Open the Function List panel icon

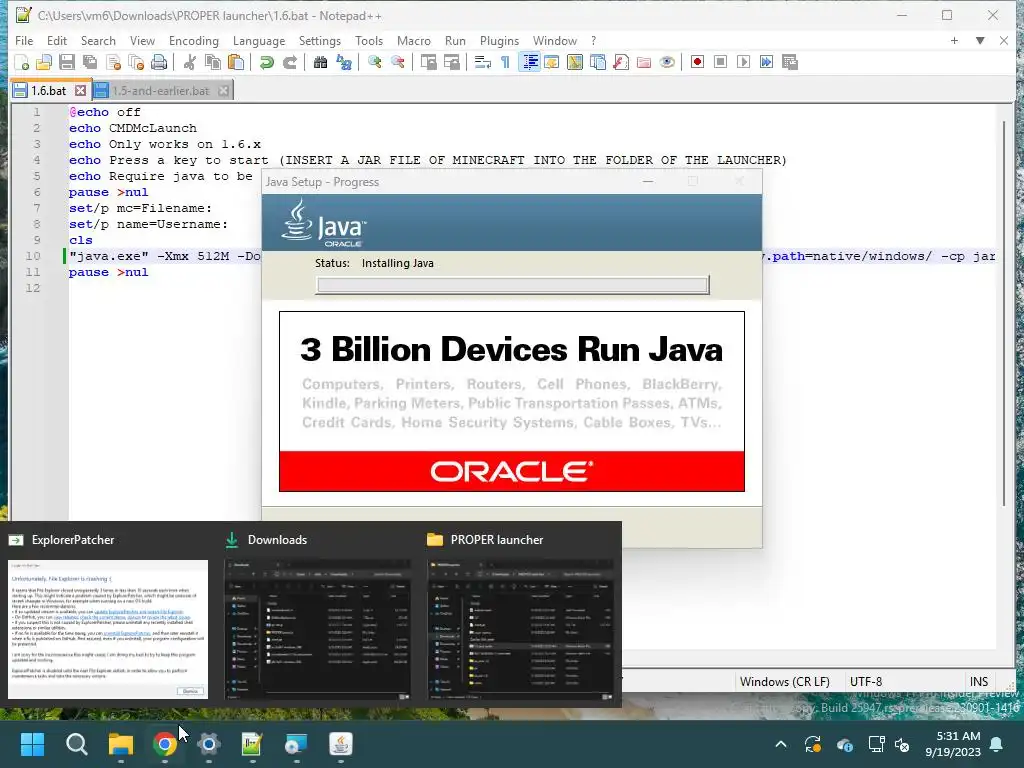pyautogui.click(x=621, y=63)
